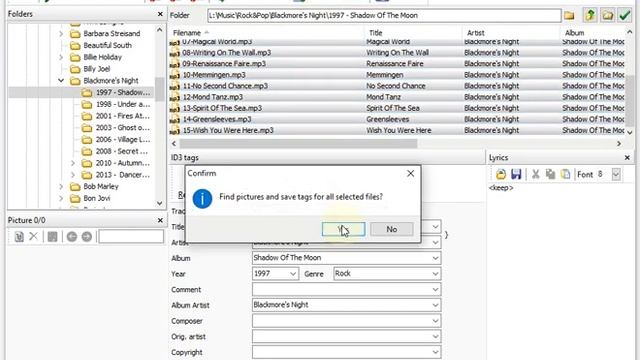Open the Comment field dropdown

(435, 289)
